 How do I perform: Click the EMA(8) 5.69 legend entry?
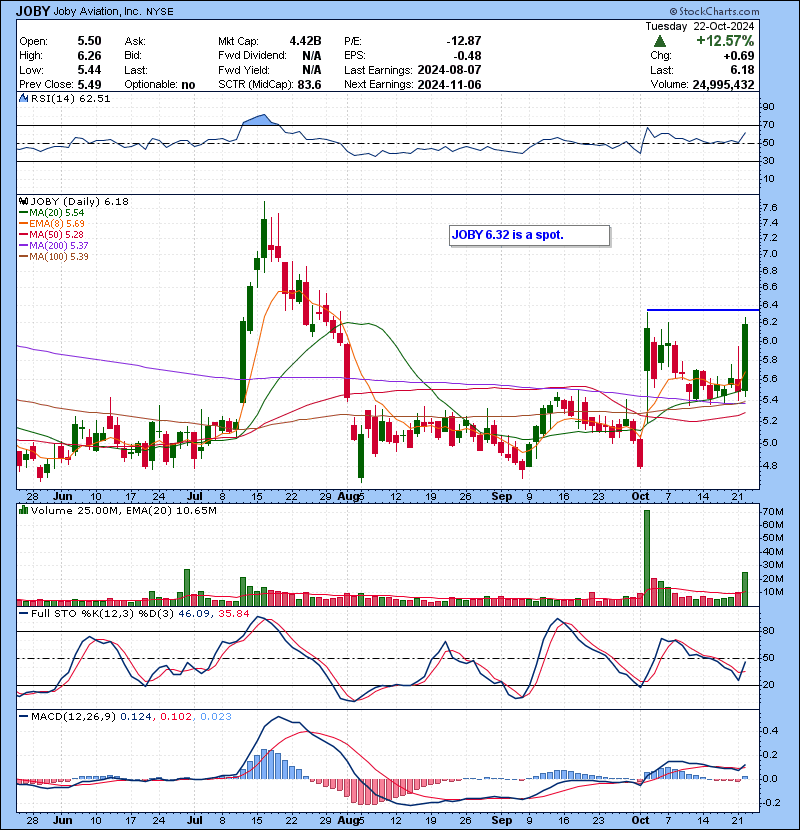click(52, 223)
